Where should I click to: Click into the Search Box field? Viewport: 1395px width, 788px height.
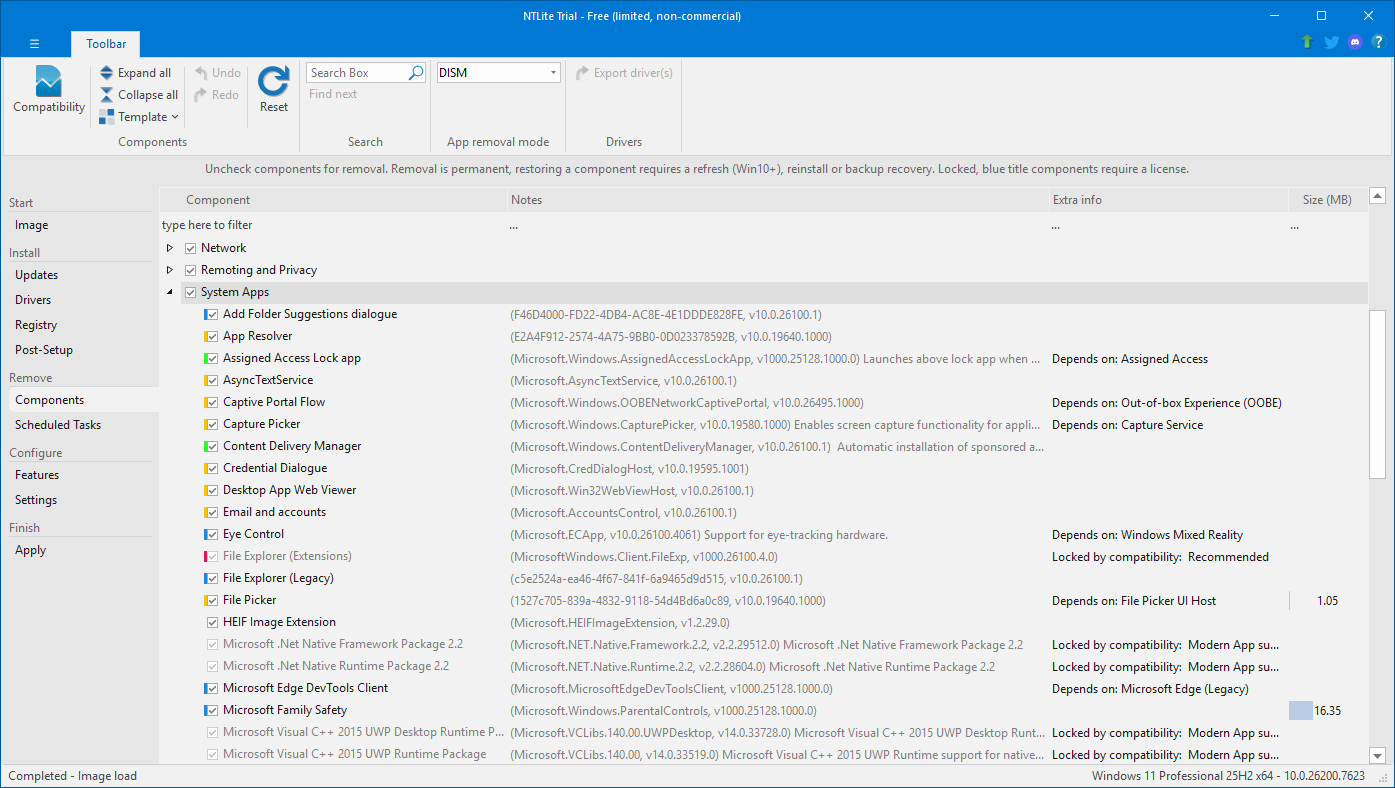point(357,73)
